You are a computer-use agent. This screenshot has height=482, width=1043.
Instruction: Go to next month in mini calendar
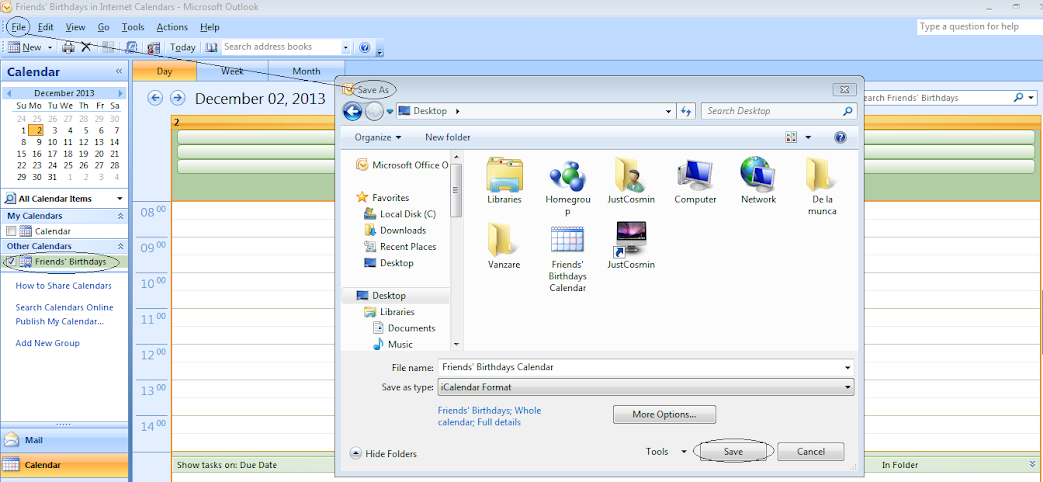pos(120,94)
